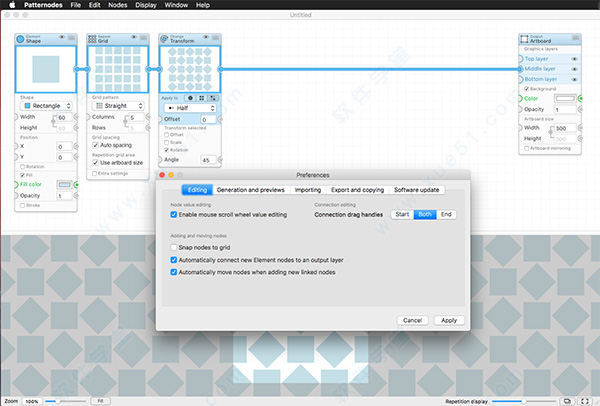Enable Artboard mirroring
The width and height of the screenshot is (600, 406).
pyautogui.click(x=527, y=148)
